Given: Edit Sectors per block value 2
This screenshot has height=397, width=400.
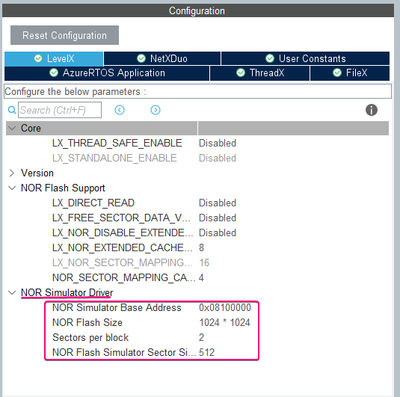Looking at the screenshot, I should 201,337.
